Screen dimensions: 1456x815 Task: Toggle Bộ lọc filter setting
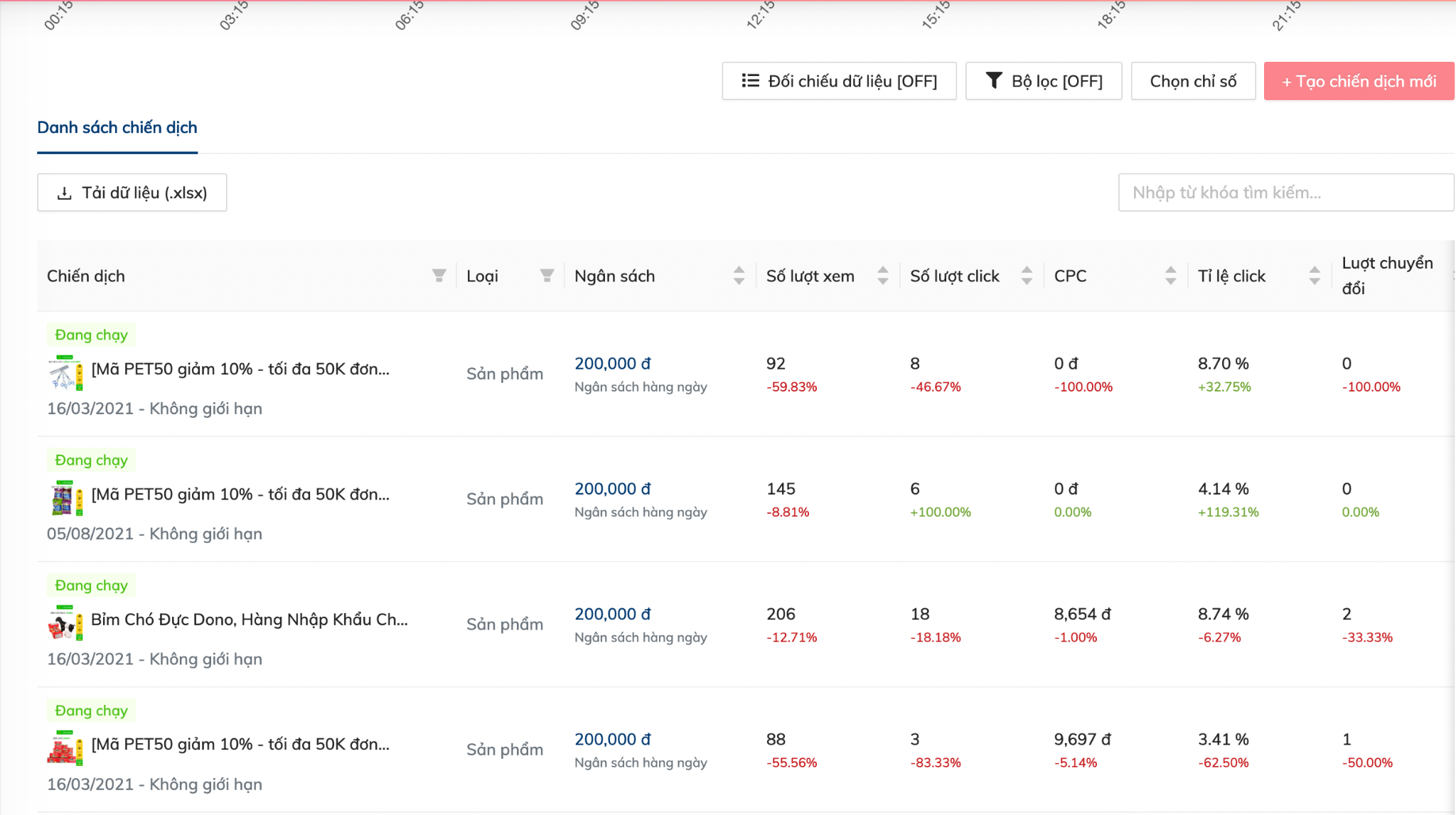tap(1043, 81)
